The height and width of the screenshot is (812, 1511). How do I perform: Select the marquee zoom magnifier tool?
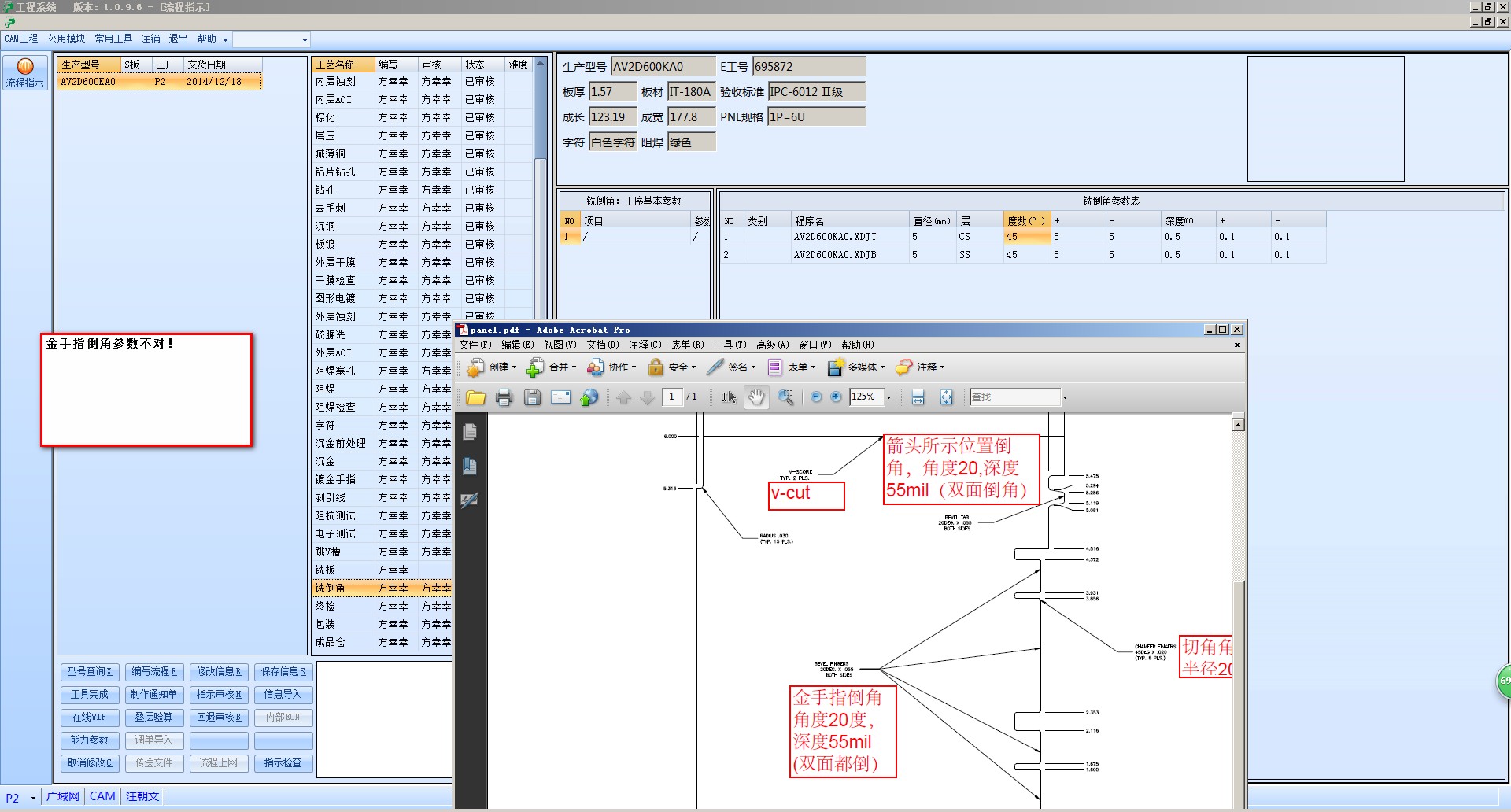pos(785,397)
